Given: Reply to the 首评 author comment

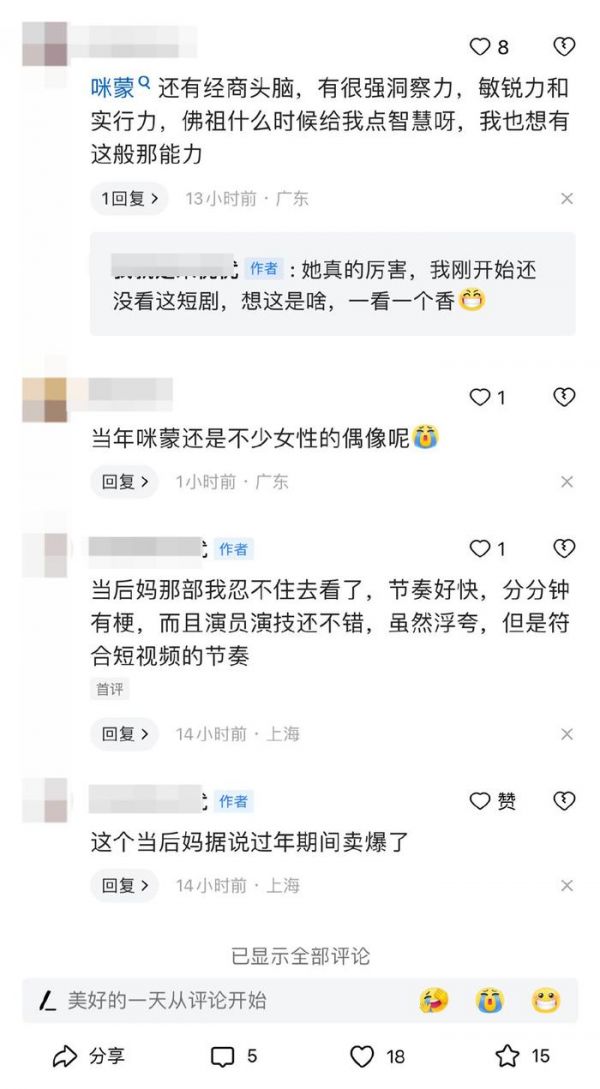Looking at the screenshot, I should pyautogui.click(x=124, y=733).
